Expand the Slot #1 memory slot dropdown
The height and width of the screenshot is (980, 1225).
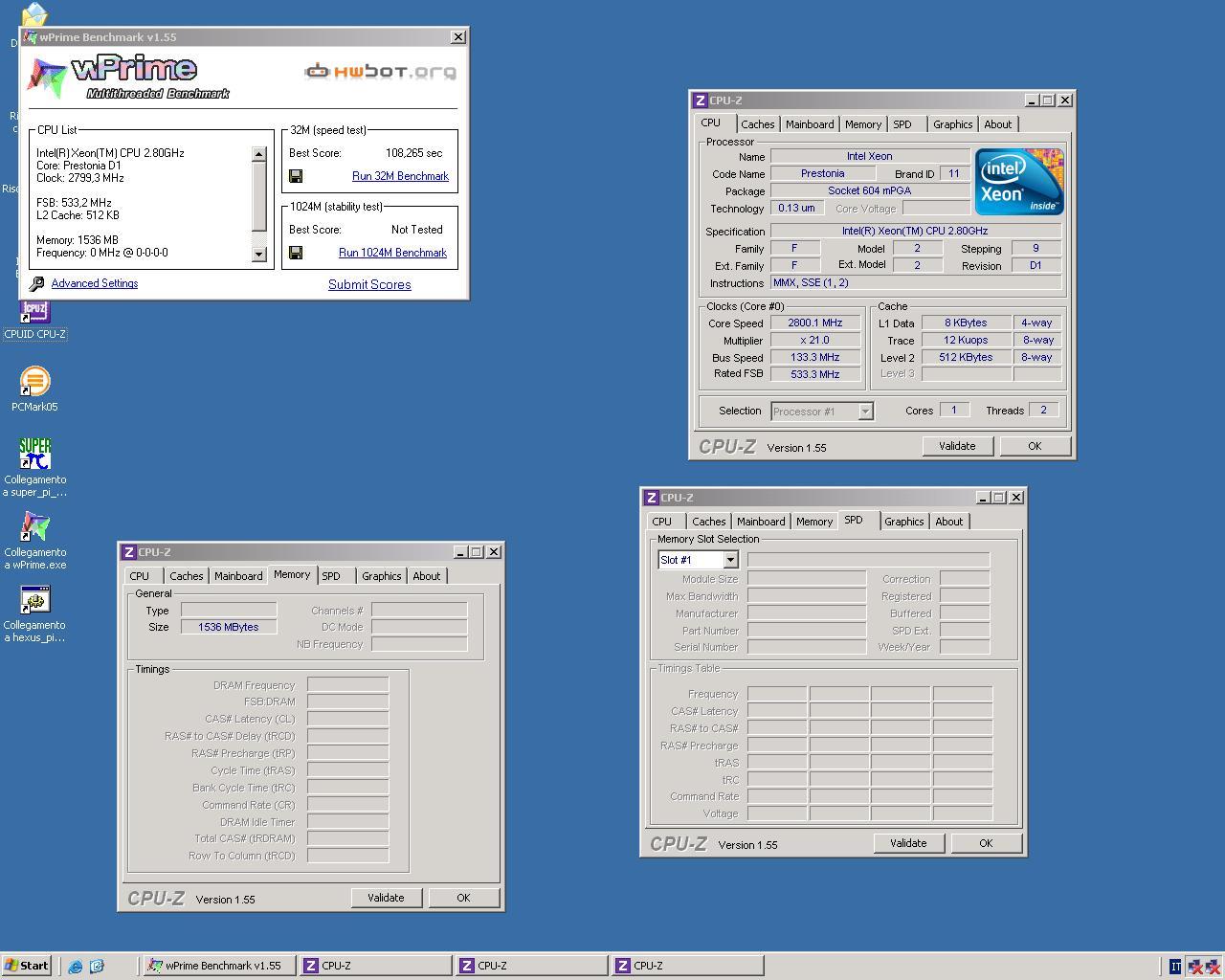tap(730, 560)
